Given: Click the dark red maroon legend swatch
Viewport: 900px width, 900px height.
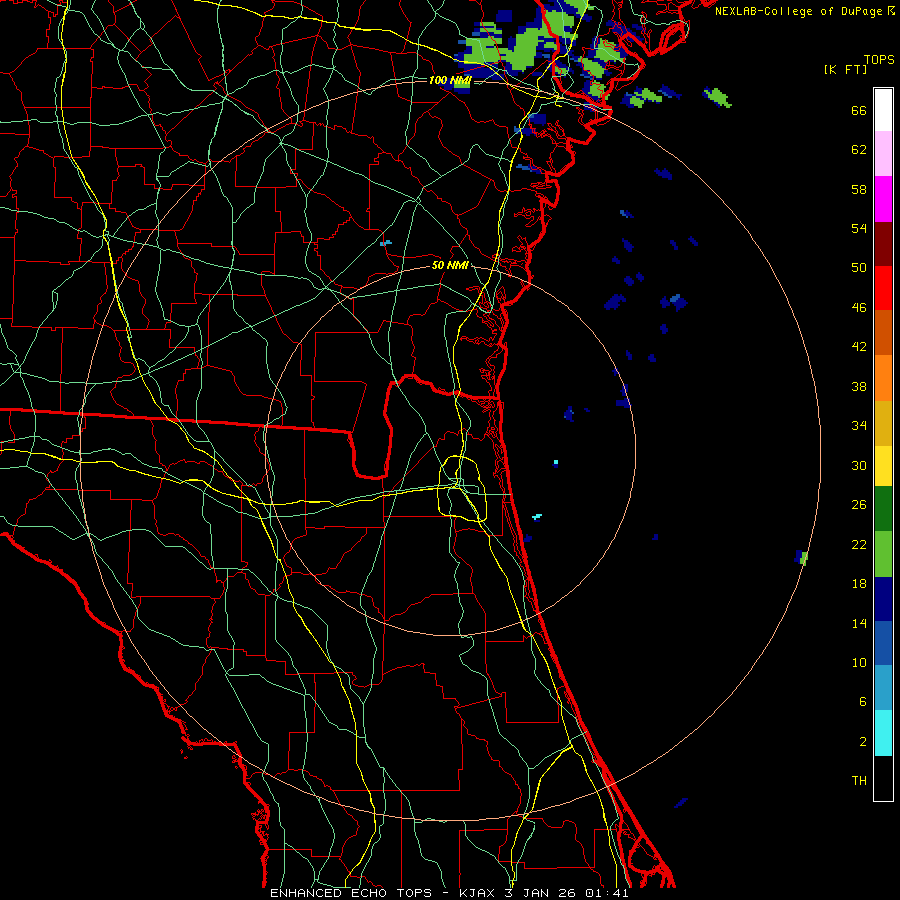Looking at the screenshot, I should [883, 243].
